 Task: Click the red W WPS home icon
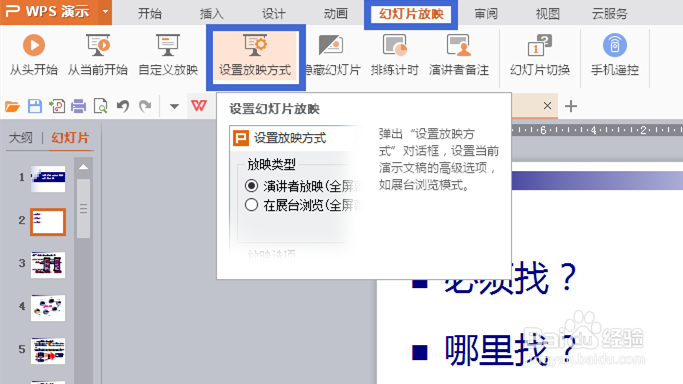(199, 106)
